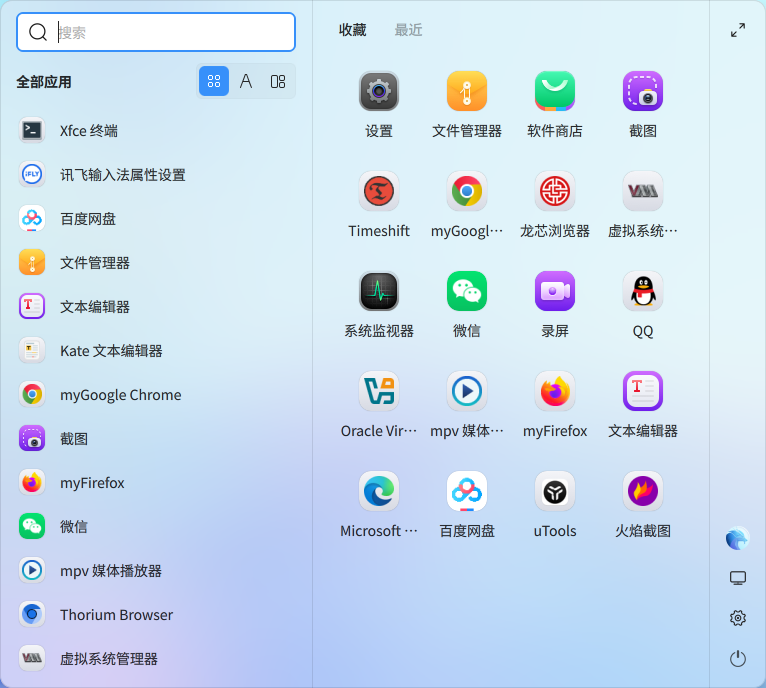
Task: Launch 微信 from the favorites grid
Action: (467, 291)
